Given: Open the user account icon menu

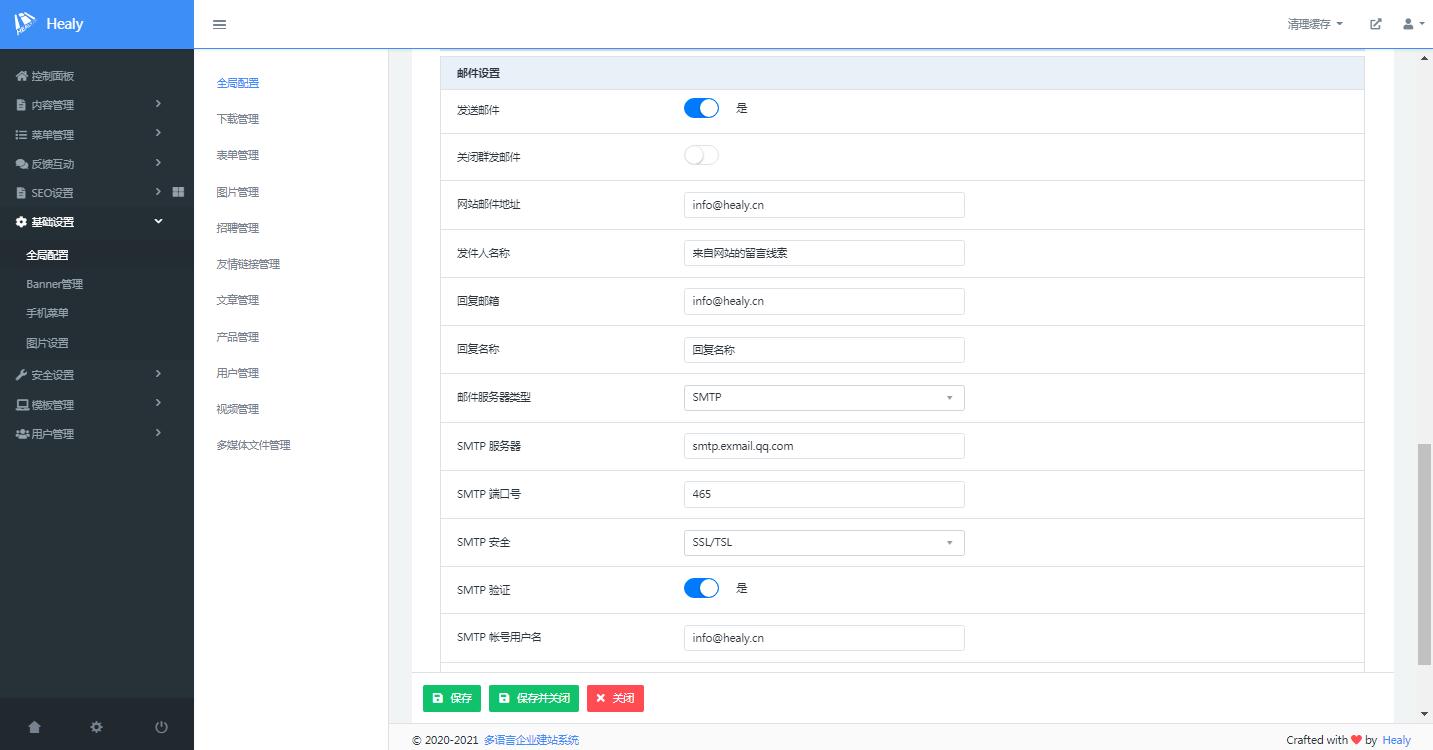Looking at the screenshot, I should pos(1412,24).
